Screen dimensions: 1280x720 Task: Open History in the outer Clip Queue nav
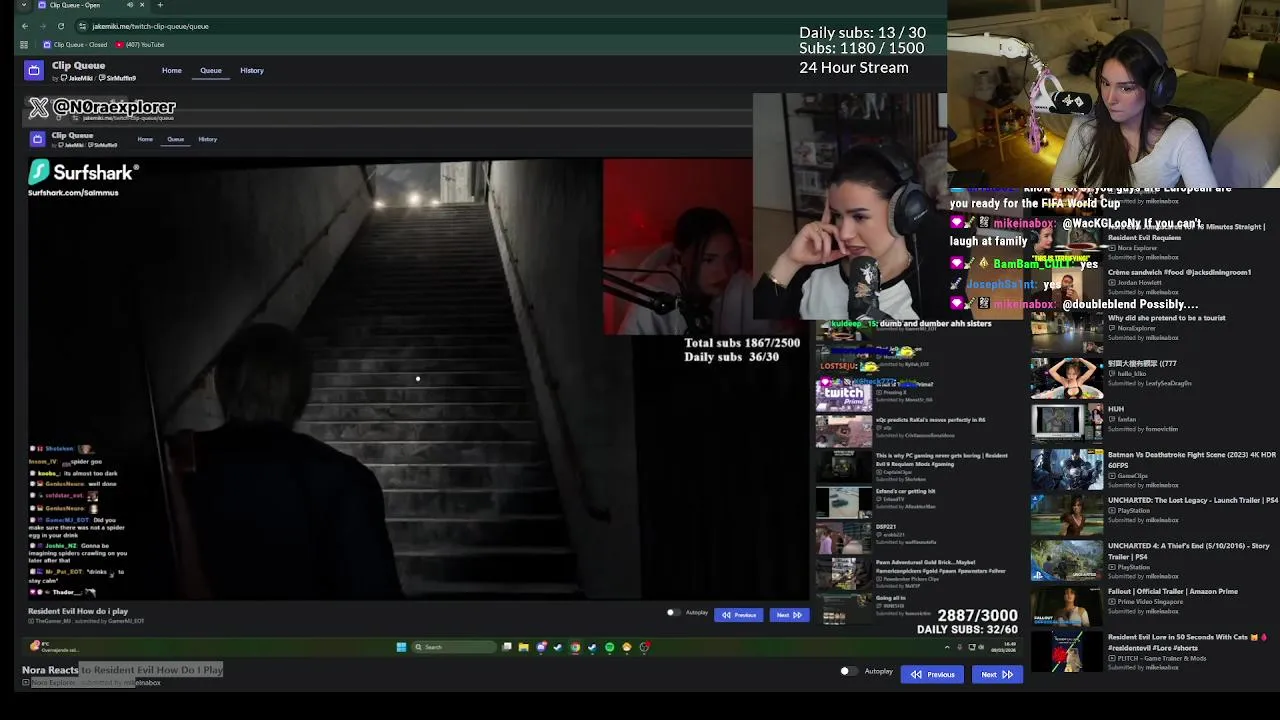click(252, 71)
